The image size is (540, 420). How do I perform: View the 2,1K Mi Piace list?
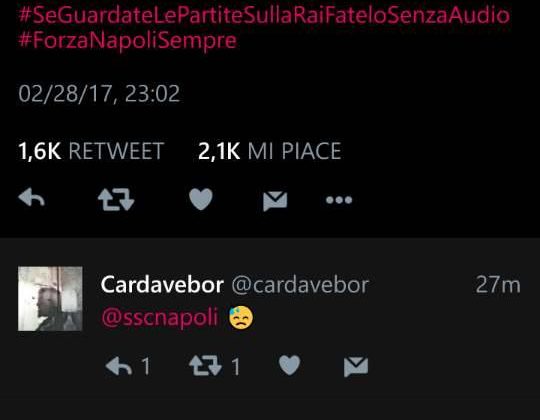(x=270, y=151)
